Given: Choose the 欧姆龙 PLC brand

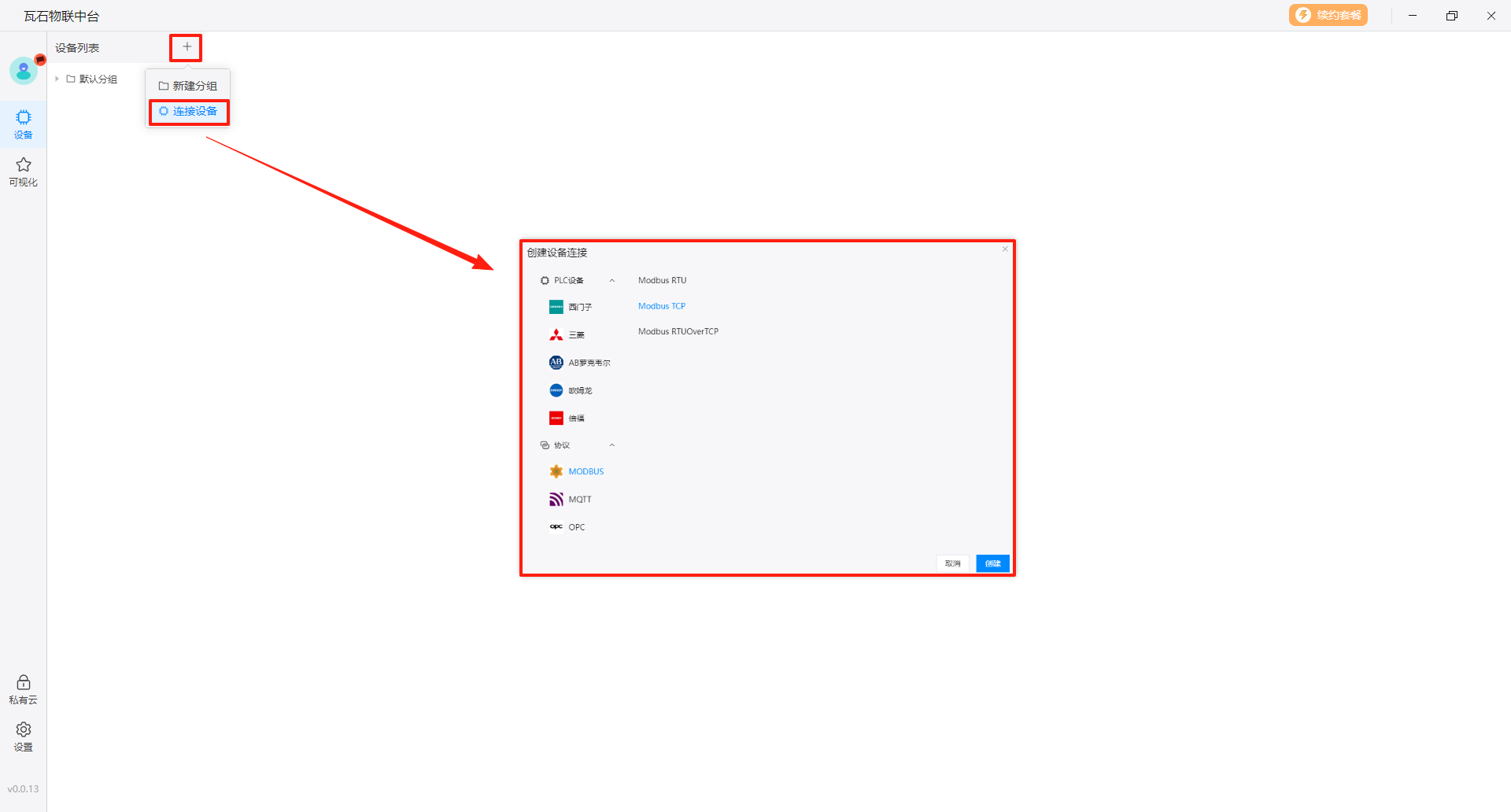Looking at the screenshot, I should 579,390.
